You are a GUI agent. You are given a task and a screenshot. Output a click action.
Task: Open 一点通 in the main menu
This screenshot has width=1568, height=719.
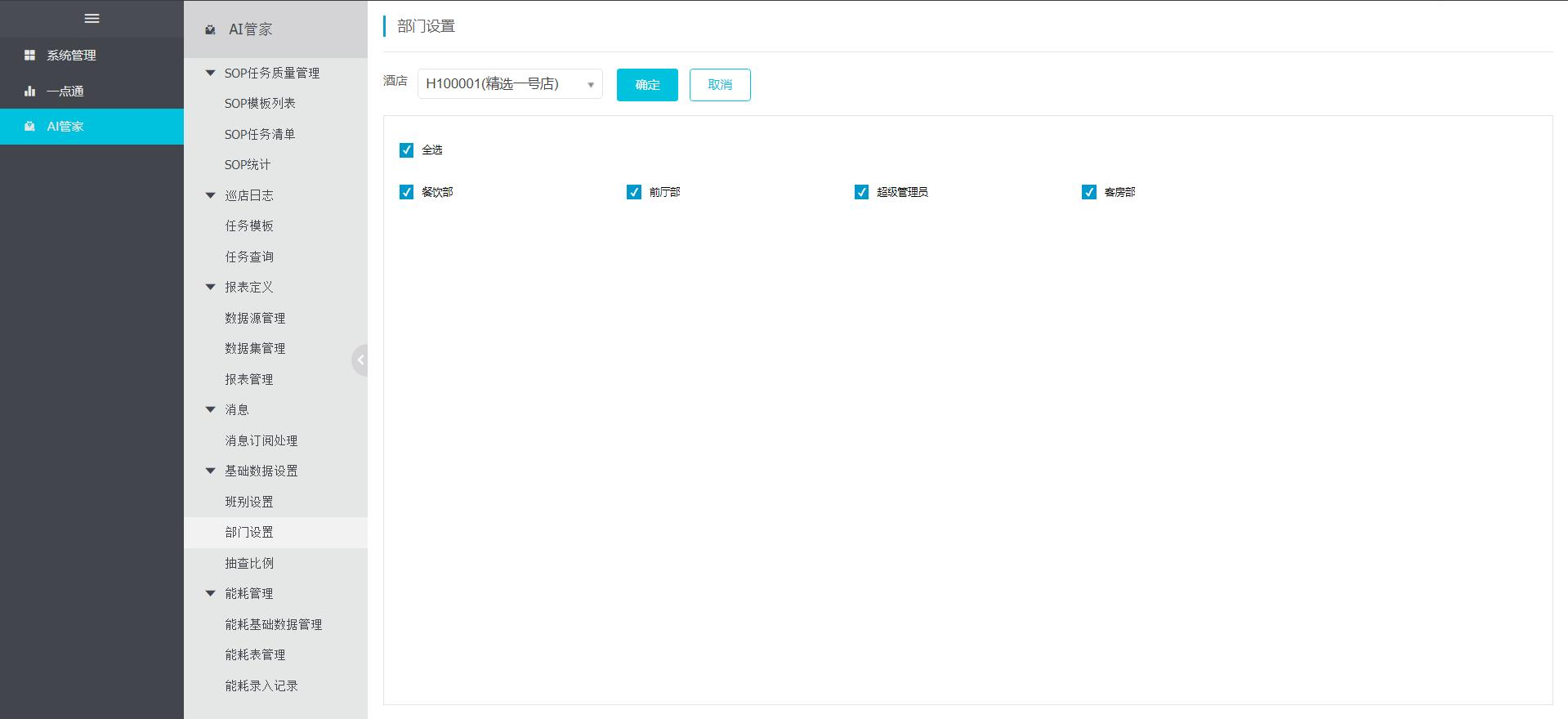coord(92,91)
